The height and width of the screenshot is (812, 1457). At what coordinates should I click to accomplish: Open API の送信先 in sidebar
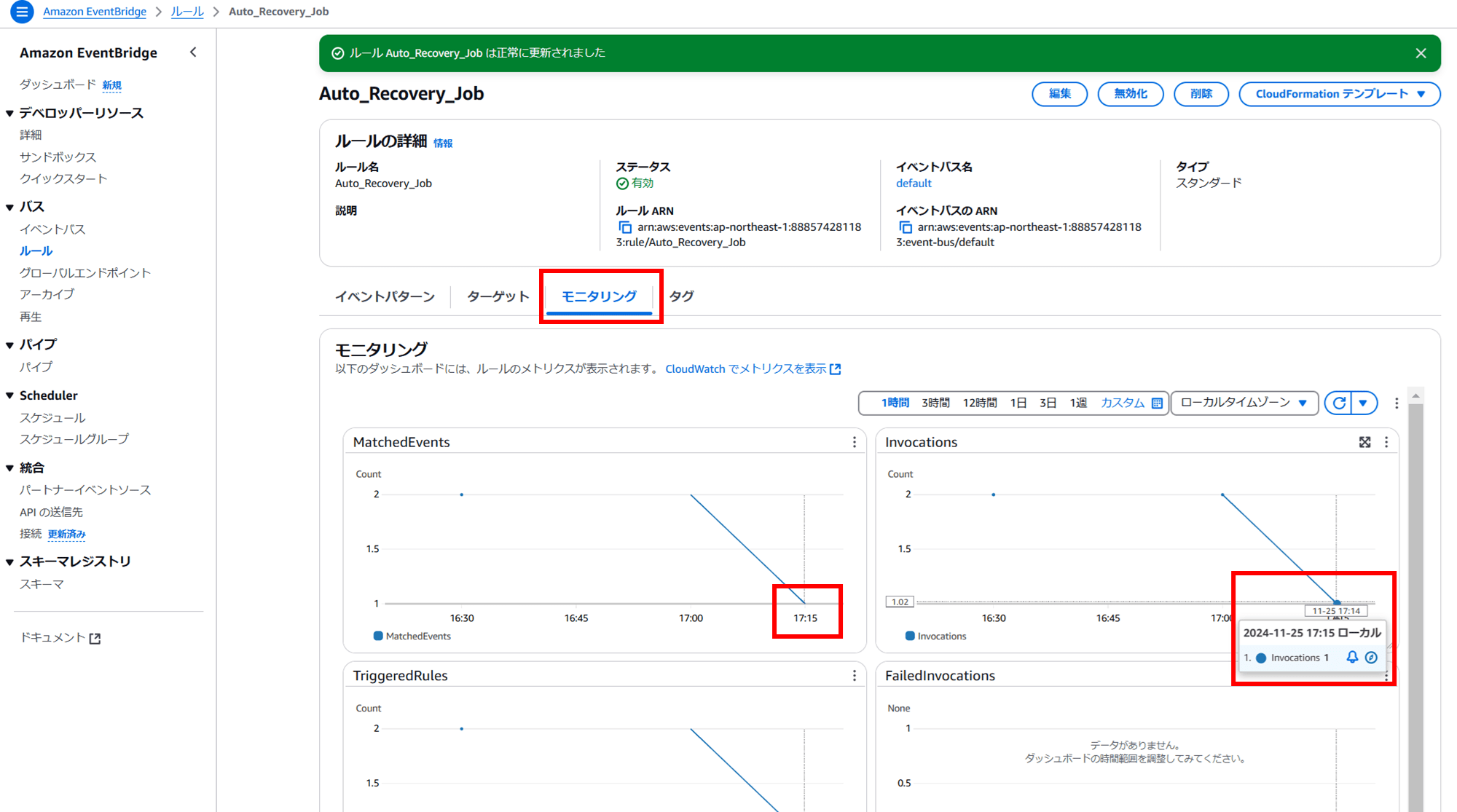(x=51, y=512)
